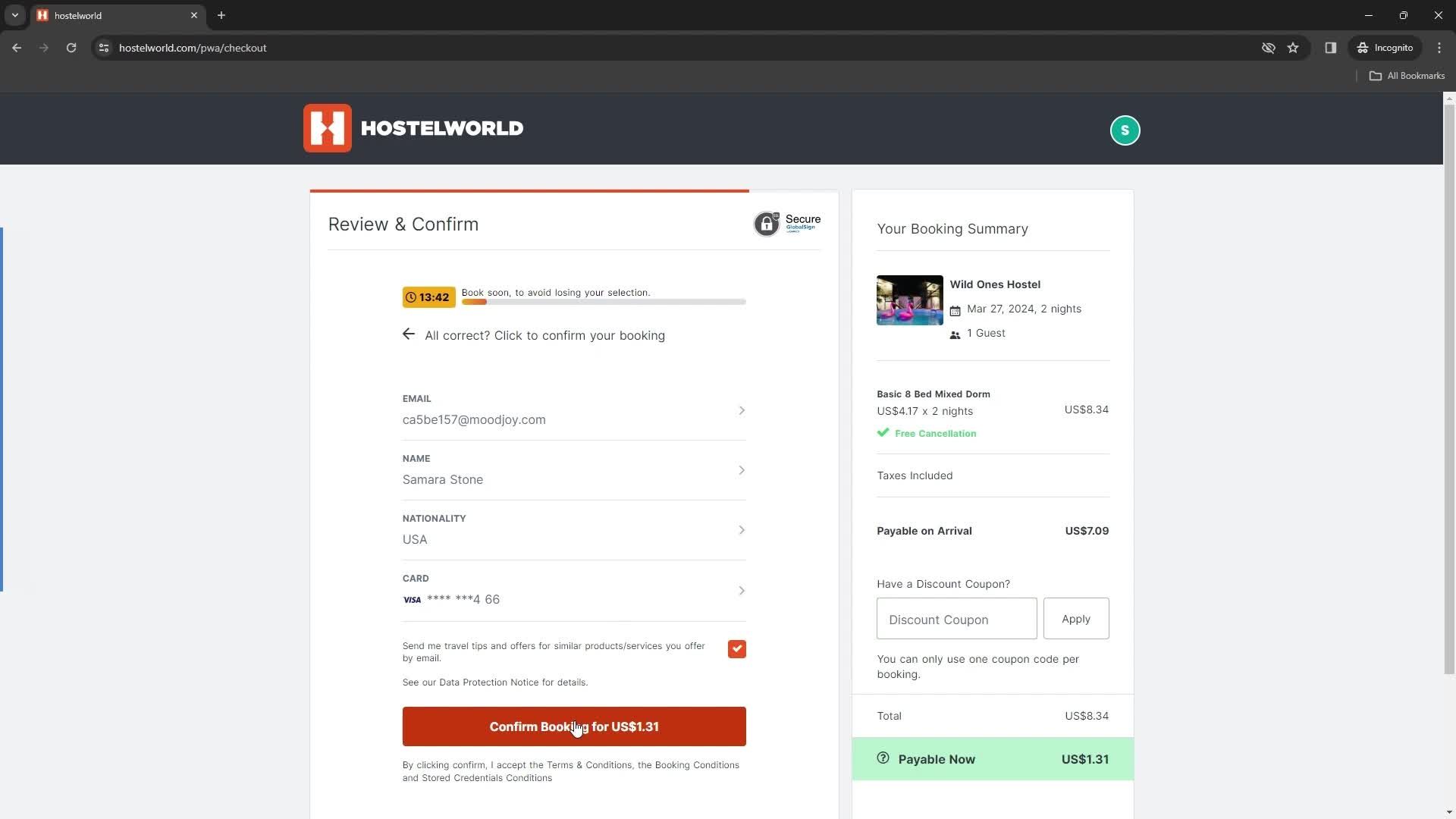Click the 13:42 countdown timer badge

(428, 297)
